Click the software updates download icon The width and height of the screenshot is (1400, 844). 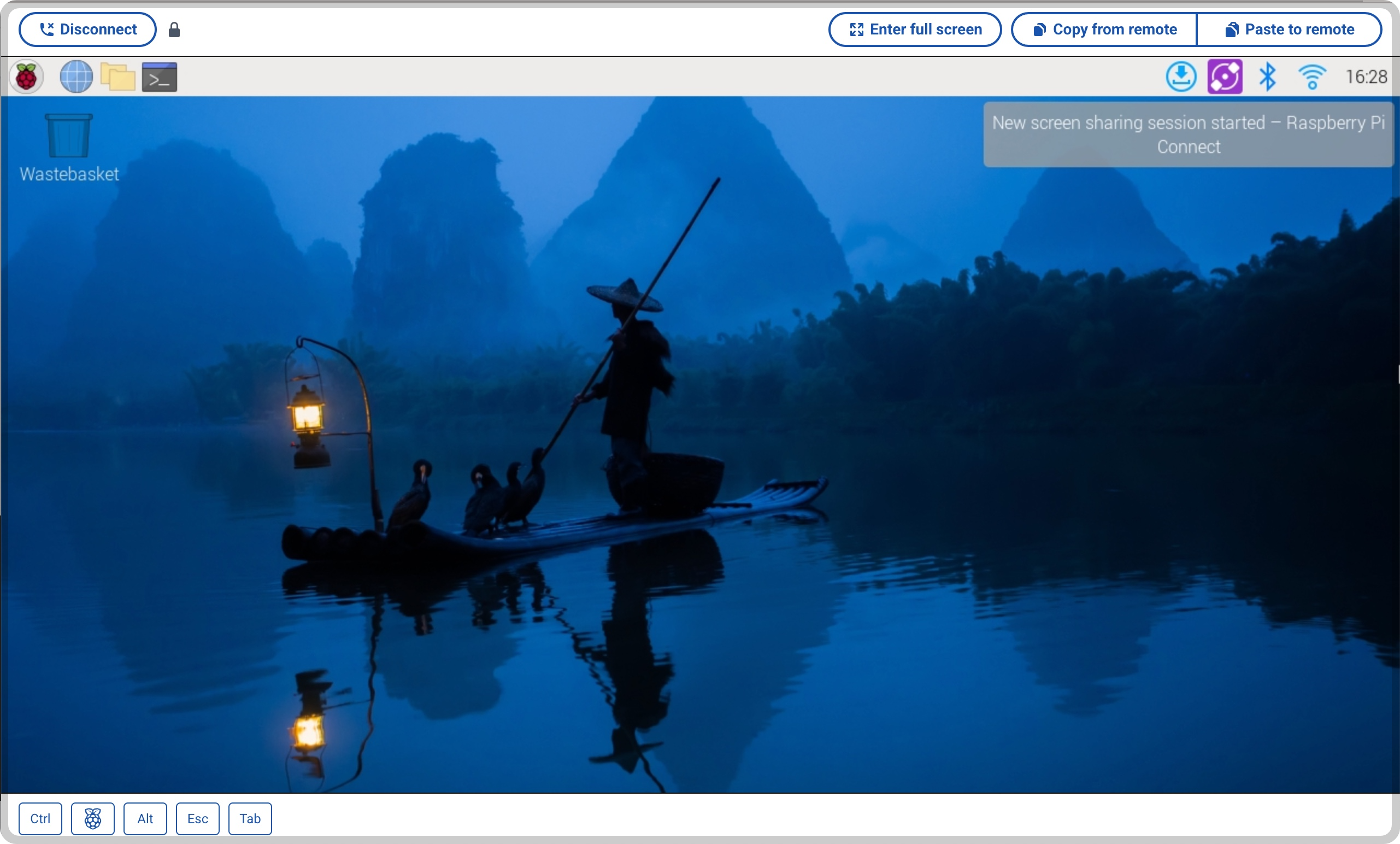click(1181, 77)
